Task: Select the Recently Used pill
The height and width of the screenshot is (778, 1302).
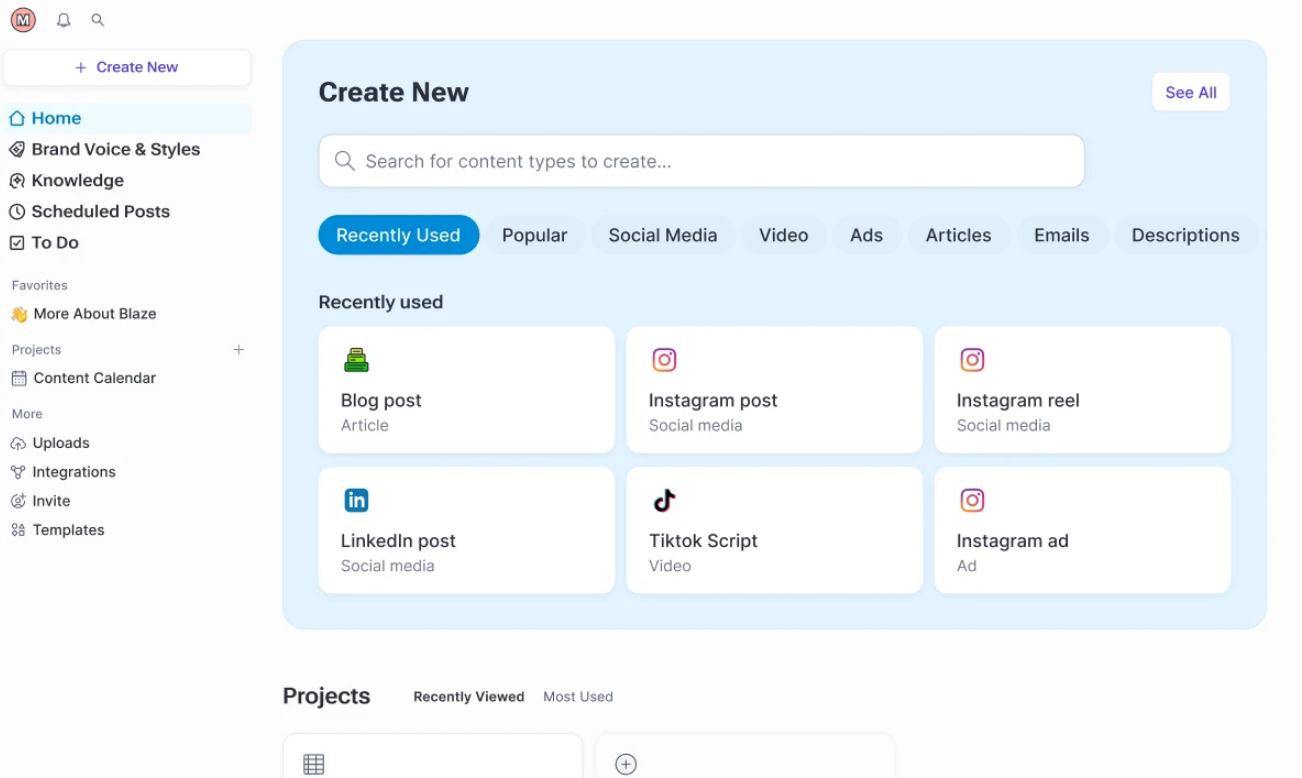Action: [398, 235]
